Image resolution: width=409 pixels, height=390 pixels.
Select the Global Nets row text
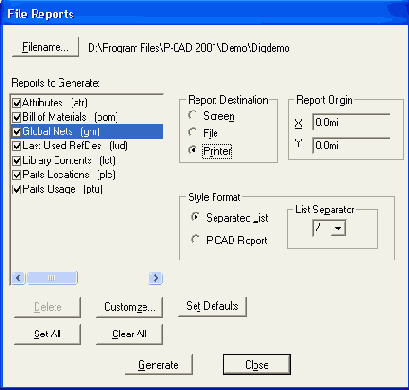pyautogui.click(x=61, y=132)
